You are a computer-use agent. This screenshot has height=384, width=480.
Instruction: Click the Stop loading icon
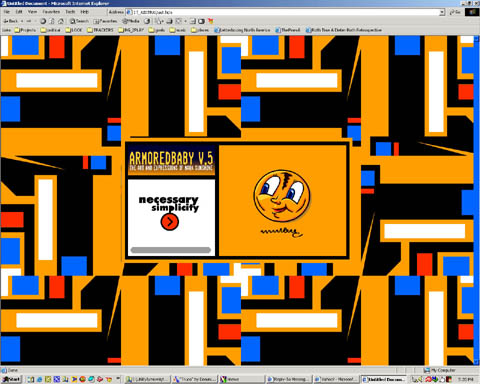tap(43, 21)
